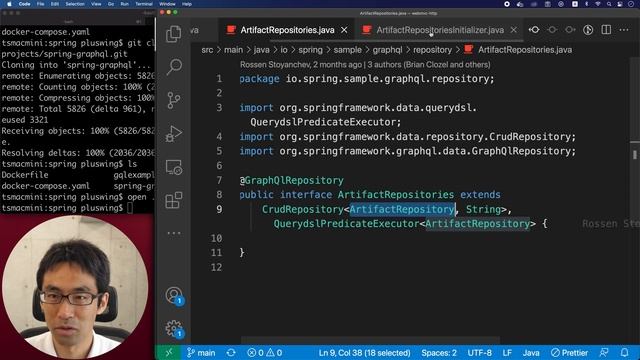Switch to ArtifactRepositories.java tab

287,30
